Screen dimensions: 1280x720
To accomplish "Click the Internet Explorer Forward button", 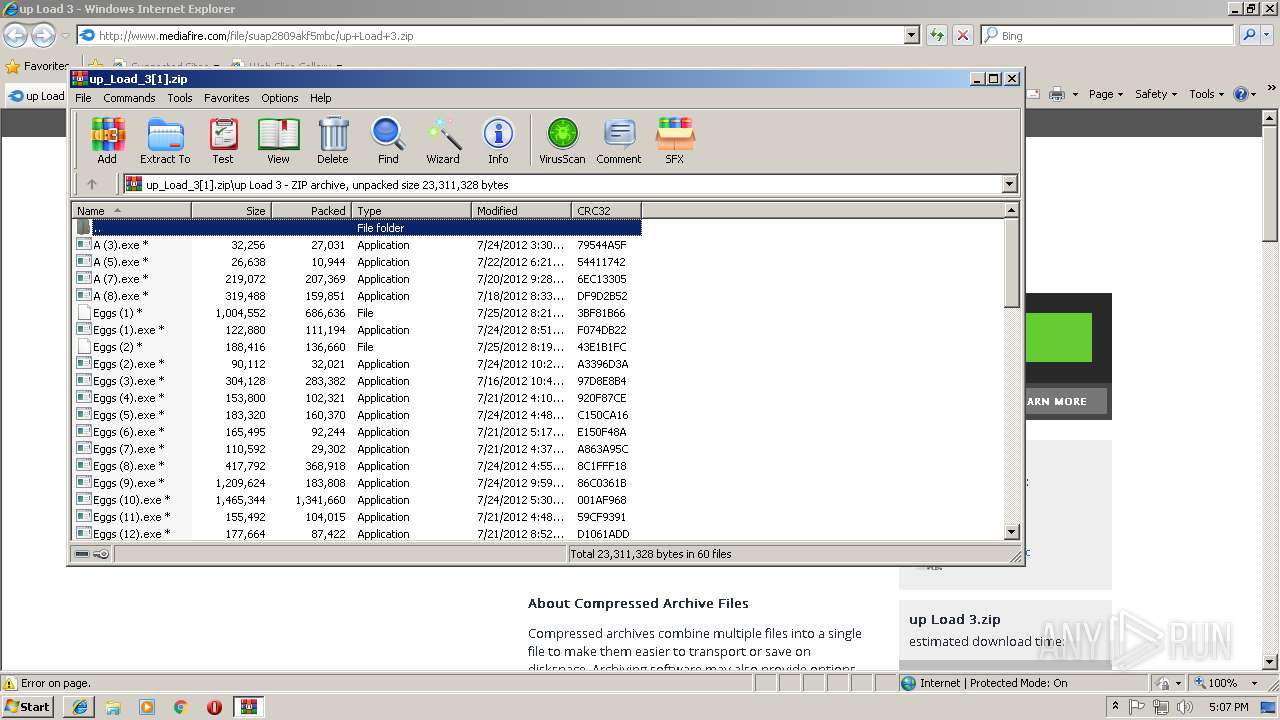I will (43, 35).
